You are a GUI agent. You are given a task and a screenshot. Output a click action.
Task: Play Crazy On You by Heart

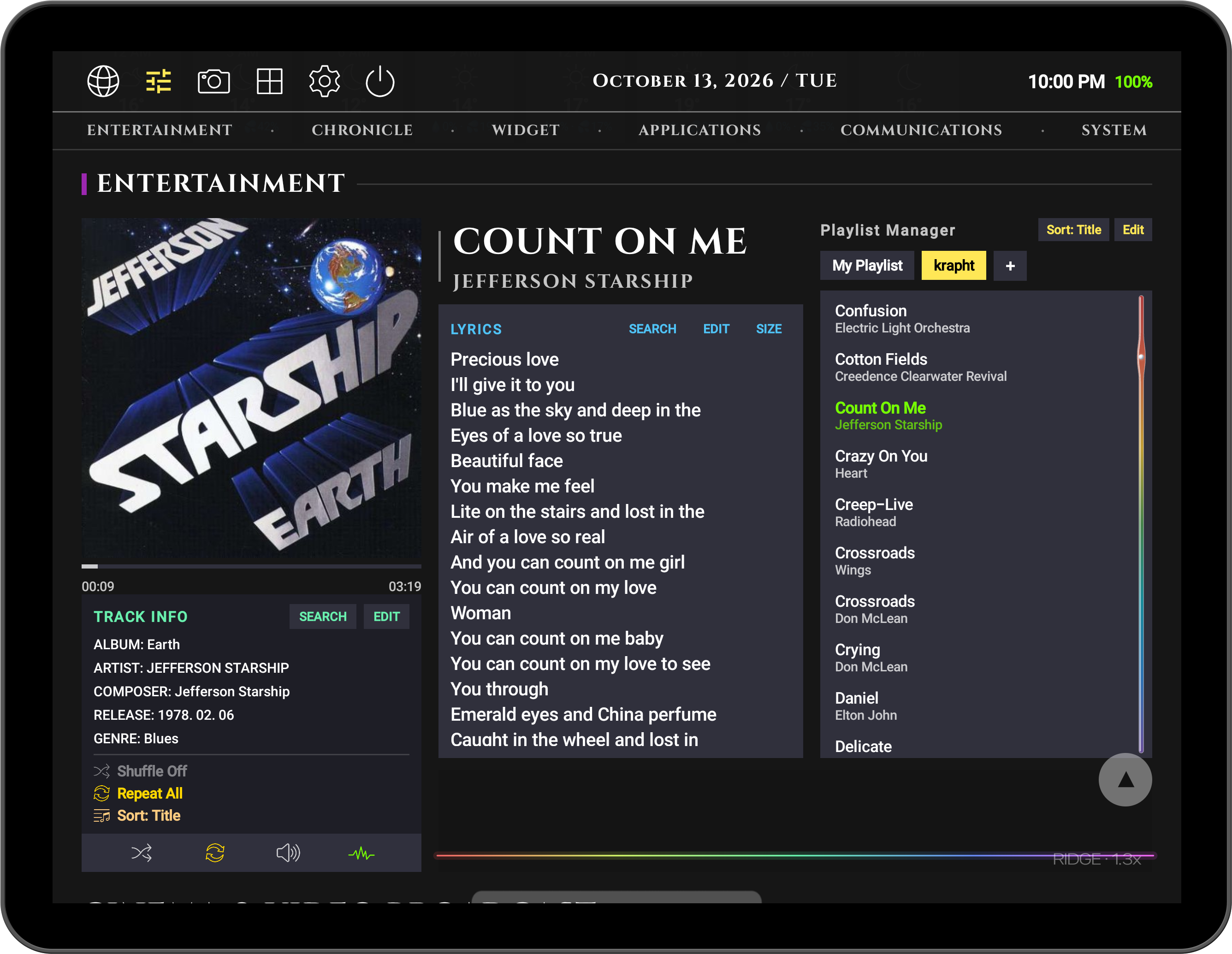982,464
